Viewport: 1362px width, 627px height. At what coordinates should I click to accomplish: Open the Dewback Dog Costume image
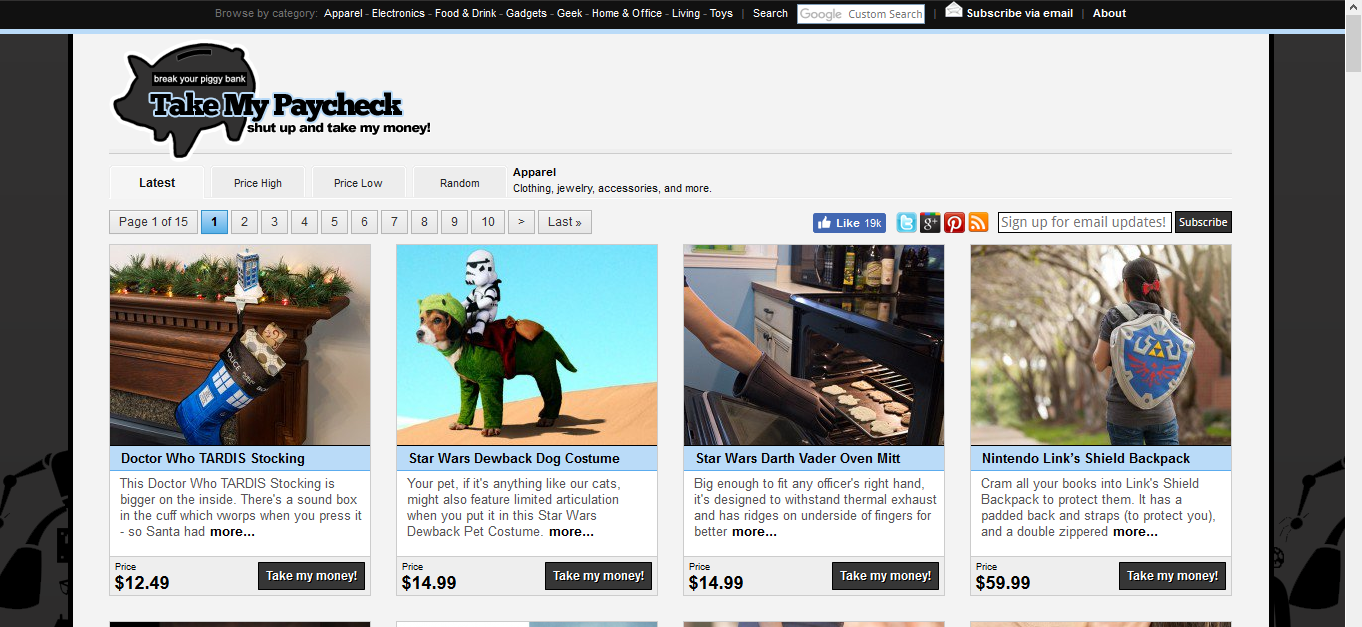point(527,345)
